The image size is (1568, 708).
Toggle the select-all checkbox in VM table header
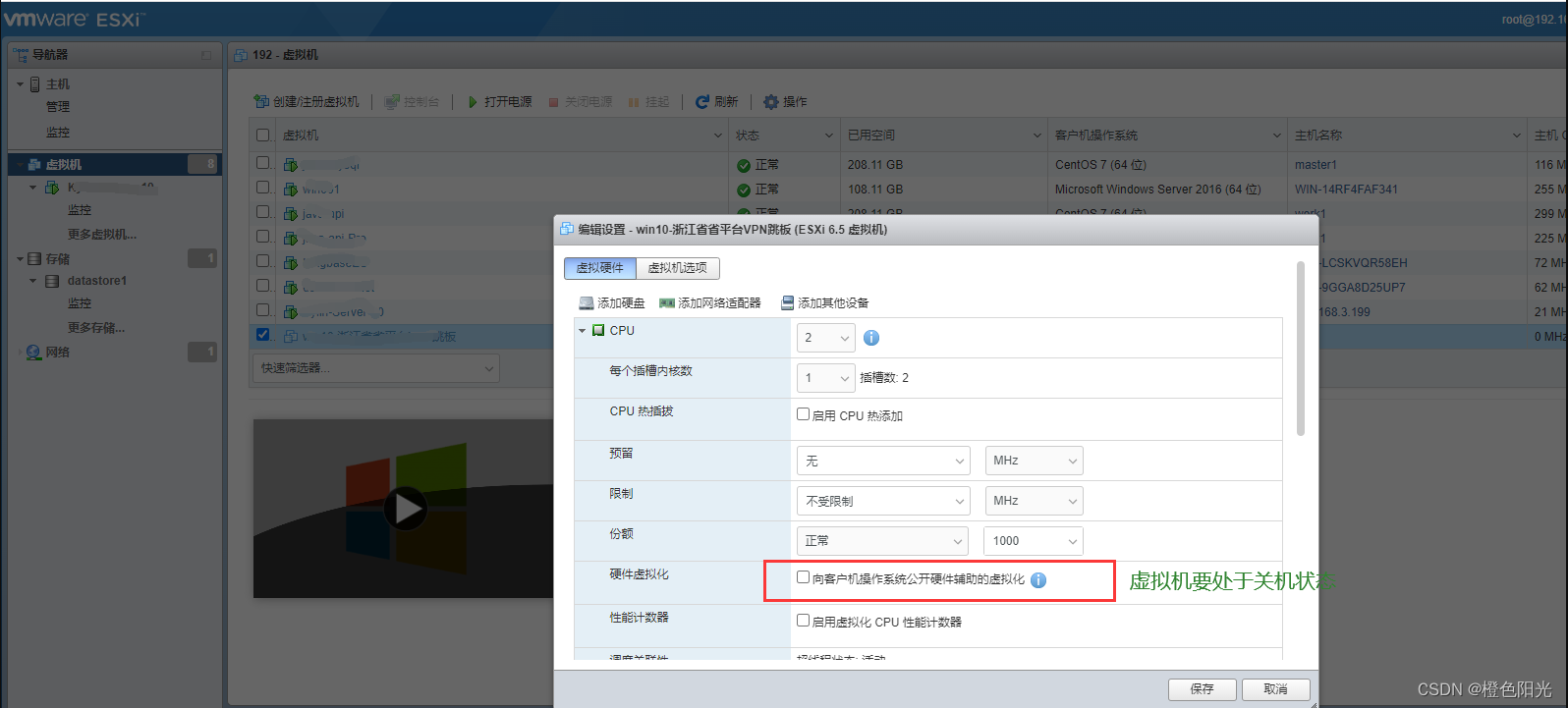[262, 136]
